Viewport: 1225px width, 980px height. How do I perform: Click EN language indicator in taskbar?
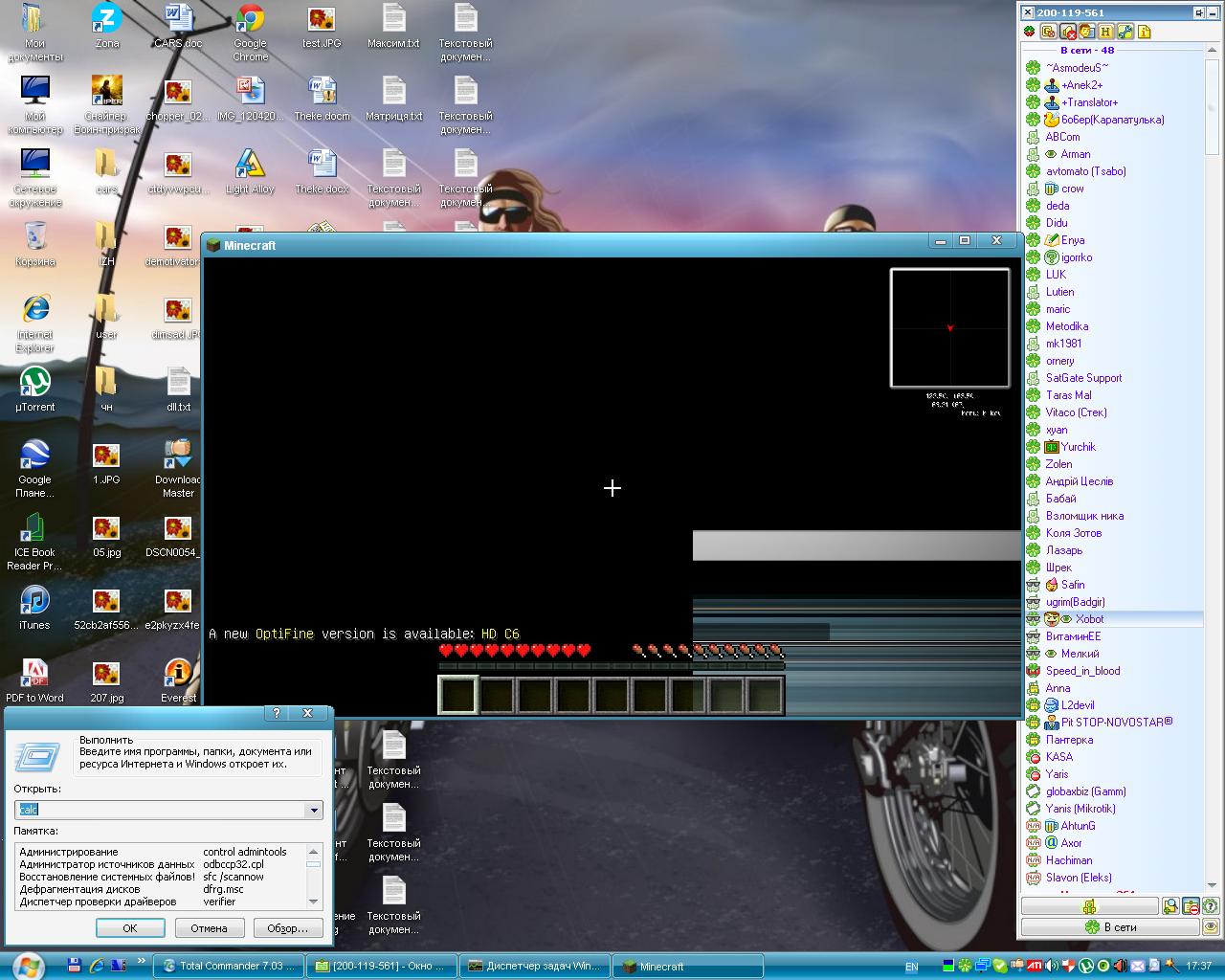tap(912, 967)
